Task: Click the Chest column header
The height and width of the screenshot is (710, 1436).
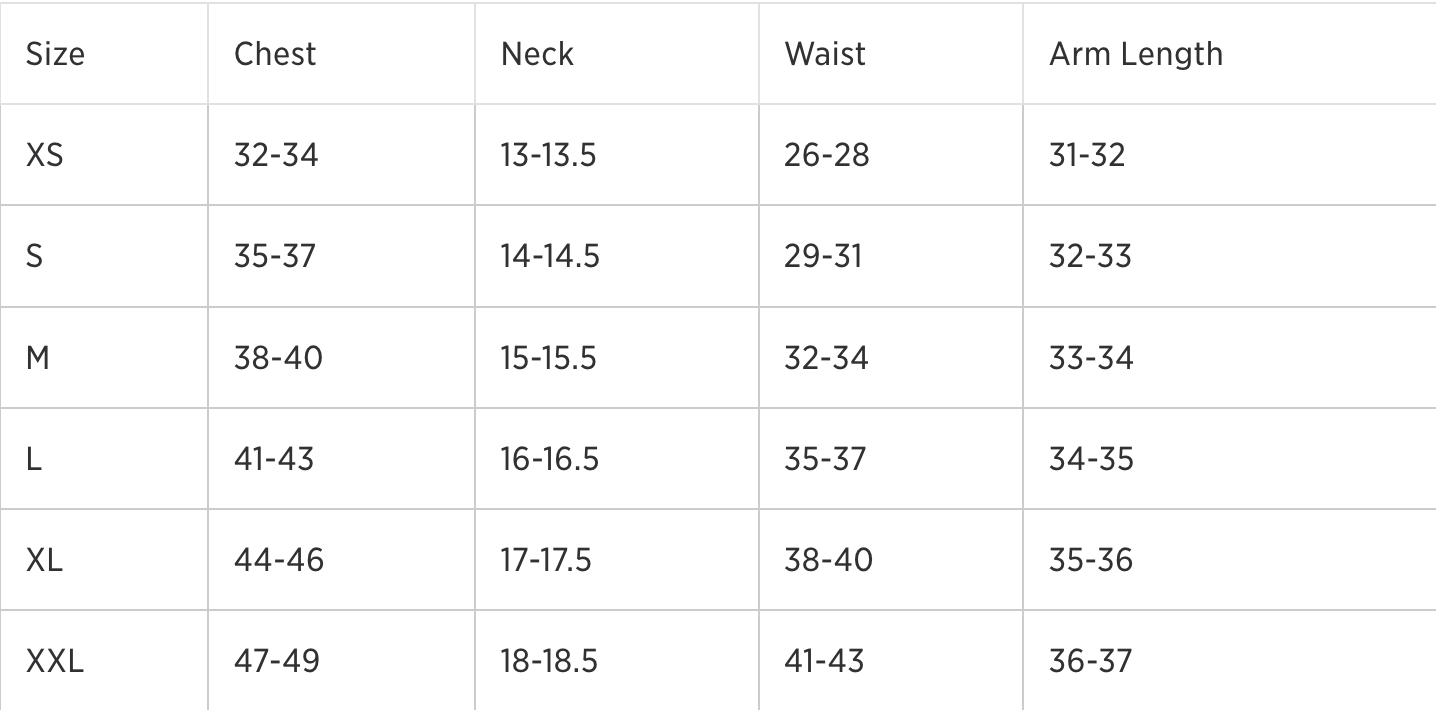Action: point(275,54)
